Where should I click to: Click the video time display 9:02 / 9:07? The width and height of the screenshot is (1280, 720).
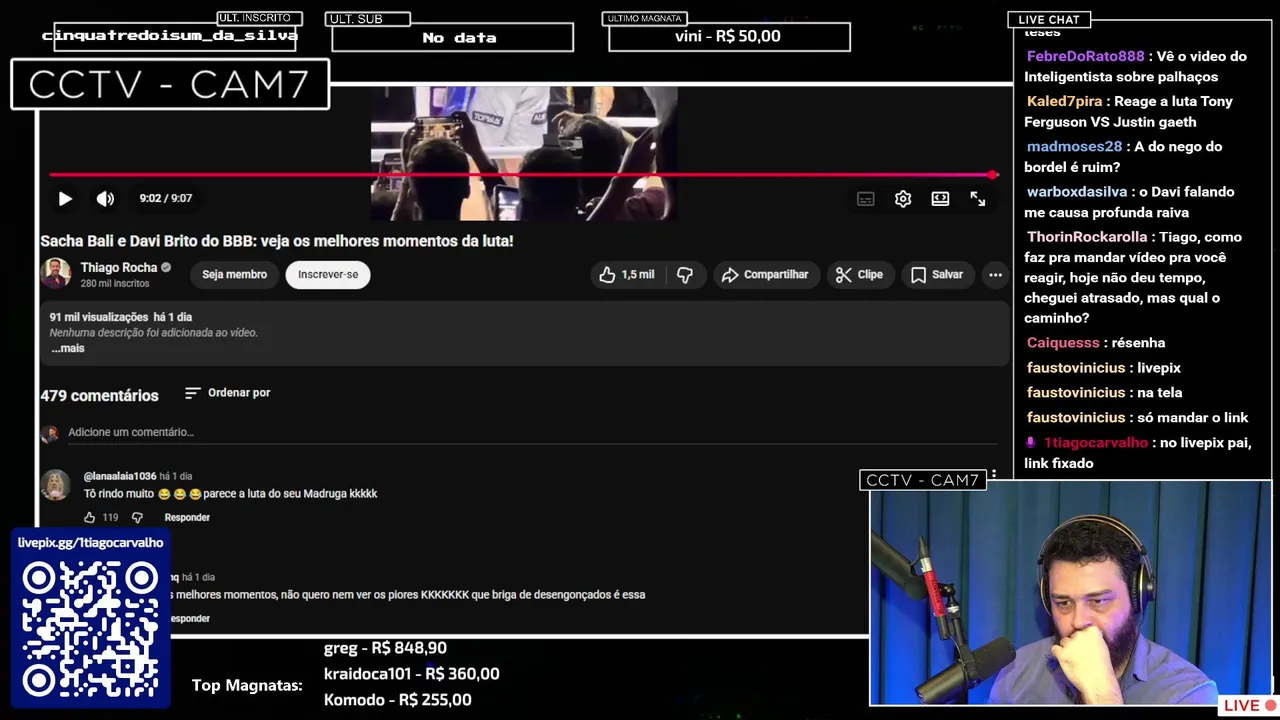(x=166, y=199)
